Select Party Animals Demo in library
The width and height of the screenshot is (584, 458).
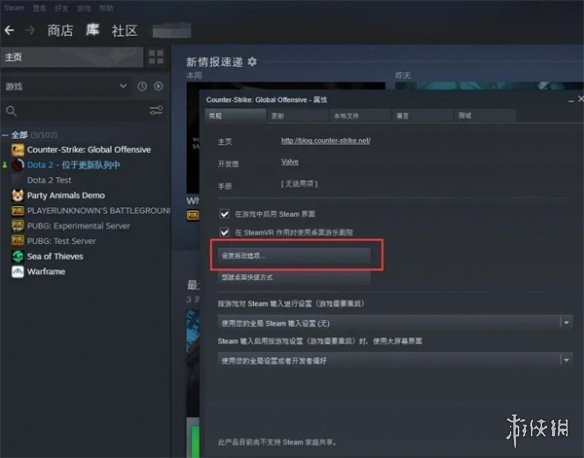pos(66,195)
